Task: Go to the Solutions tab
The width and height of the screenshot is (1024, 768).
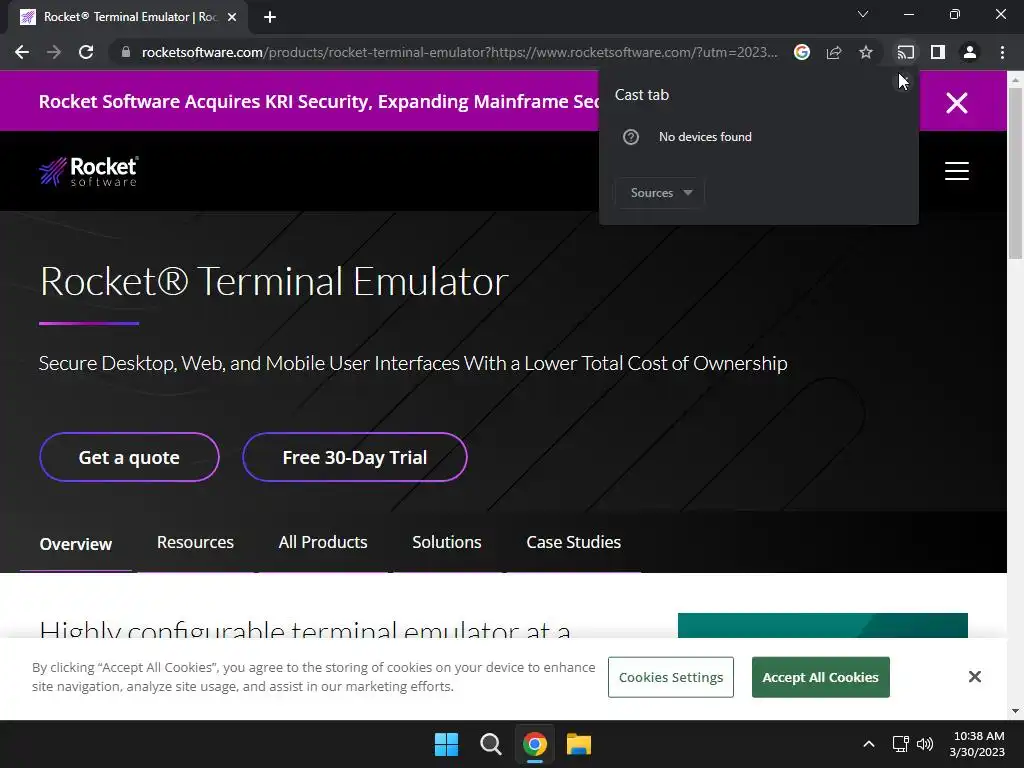Action: coord(447,542)
